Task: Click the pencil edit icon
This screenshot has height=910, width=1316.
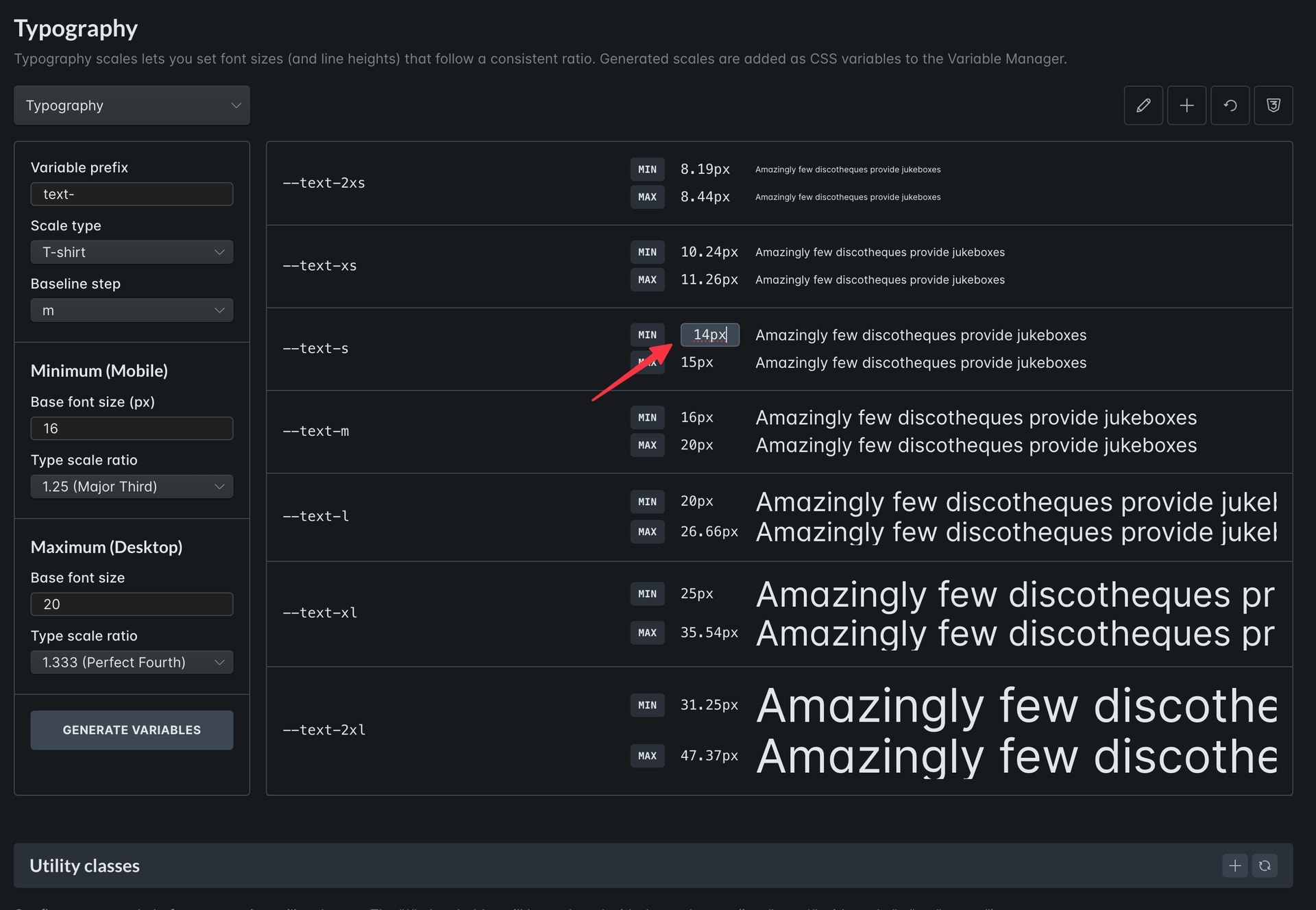Action: click(1143, 106)
